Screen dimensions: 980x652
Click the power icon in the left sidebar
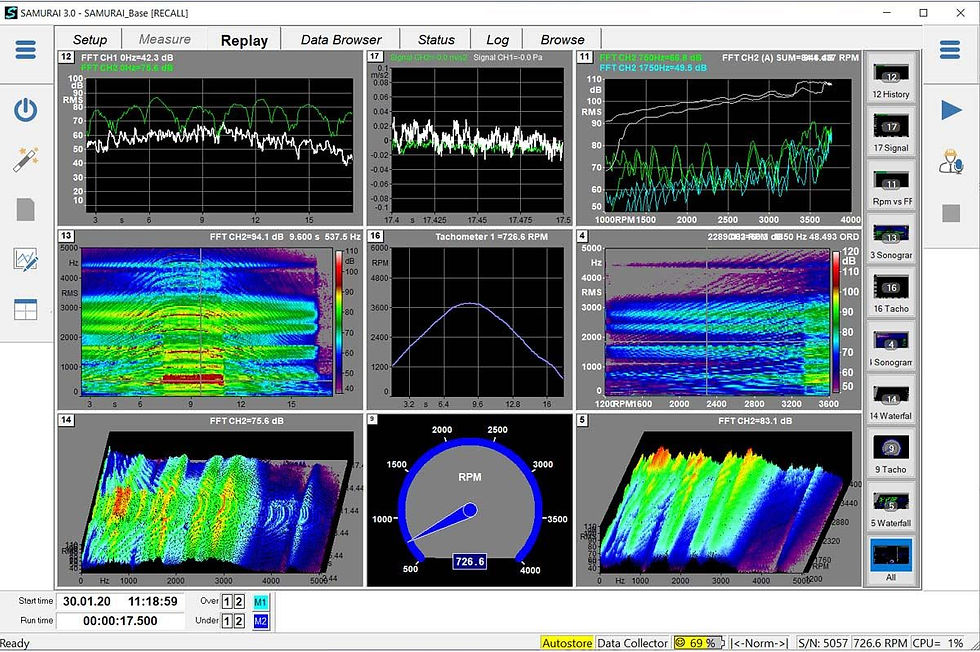click(27, 110)
